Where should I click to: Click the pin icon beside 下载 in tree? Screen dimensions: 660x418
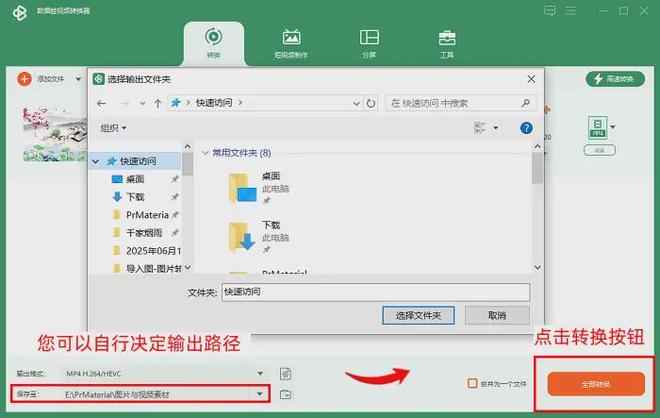[175, 197]
